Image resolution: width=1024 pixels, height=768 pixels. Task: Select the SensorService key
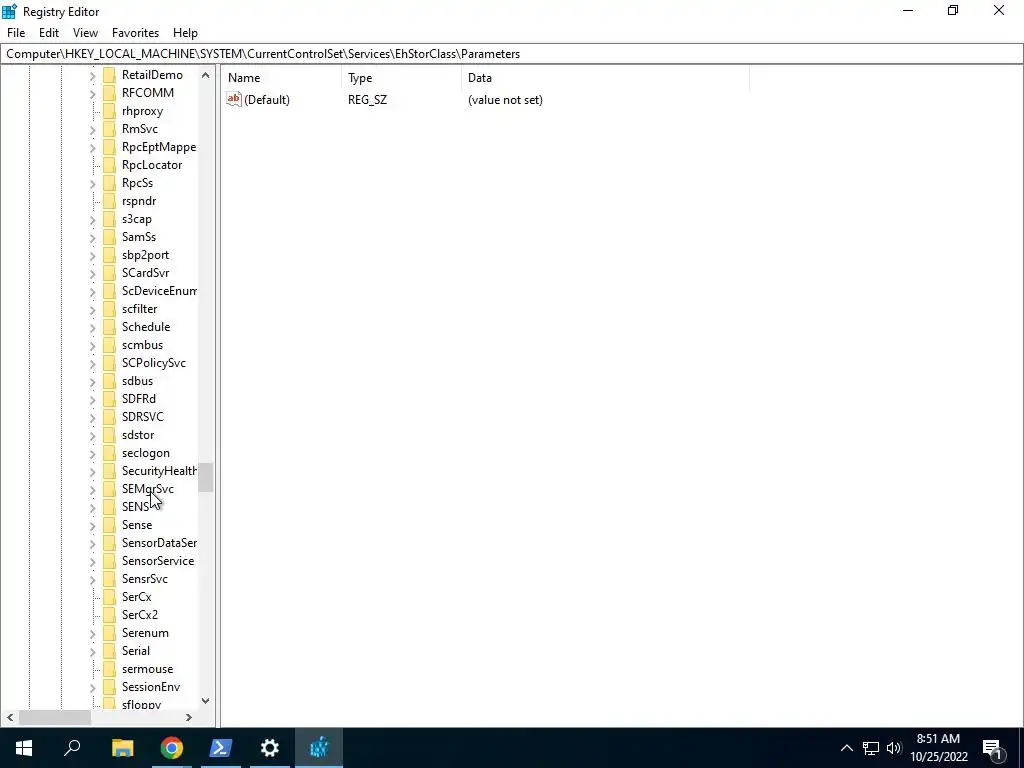coord(157,561)
